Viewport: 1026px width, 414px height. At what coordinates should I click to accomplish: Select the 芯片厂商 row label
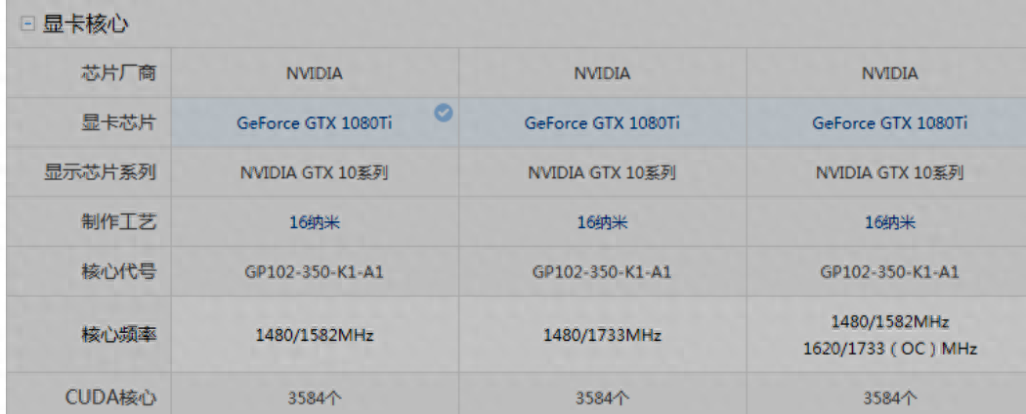(x=124, y=73)
